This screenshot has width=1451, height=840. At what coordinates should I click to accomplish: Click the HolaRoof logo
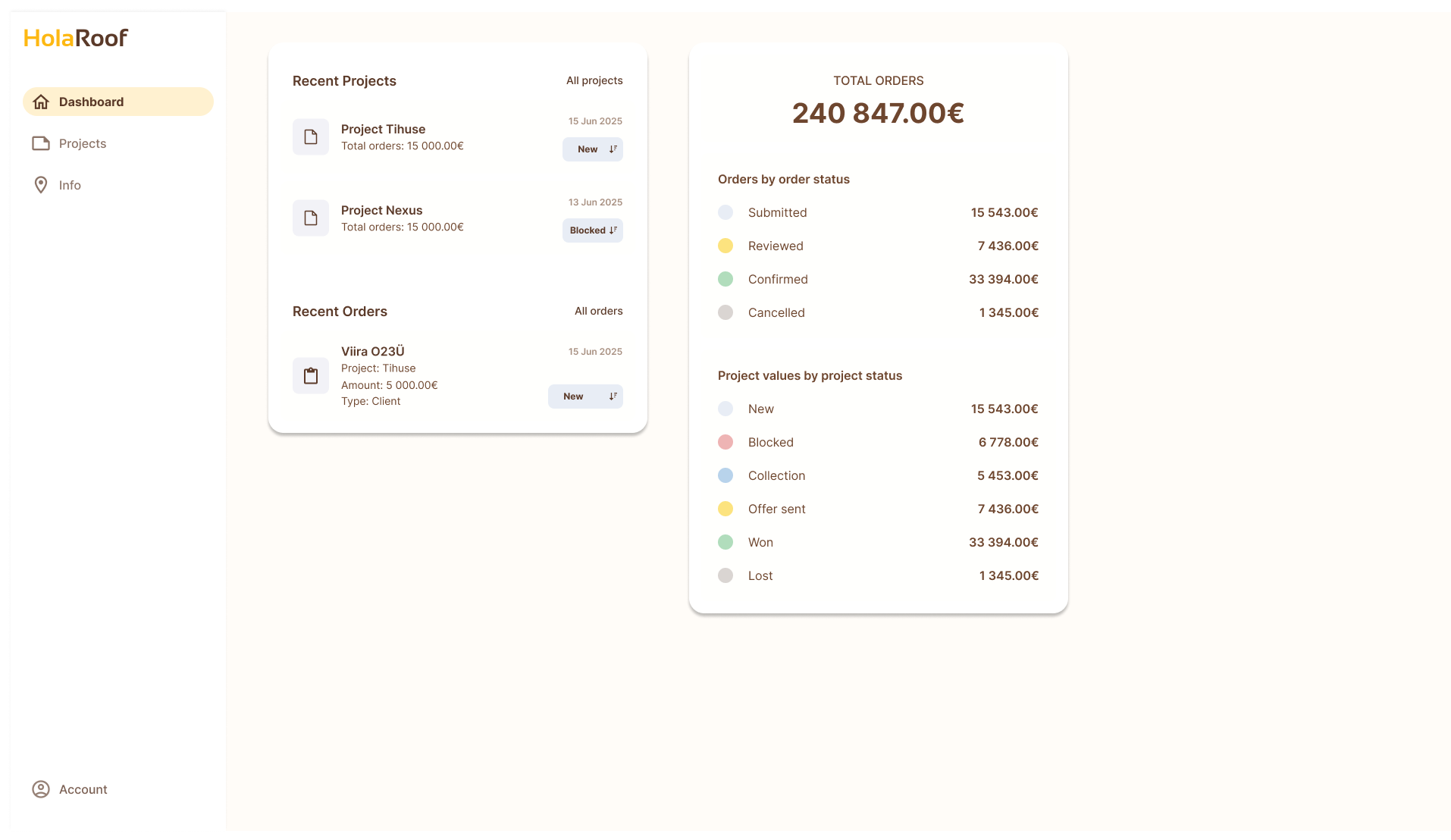click(76, 38)
